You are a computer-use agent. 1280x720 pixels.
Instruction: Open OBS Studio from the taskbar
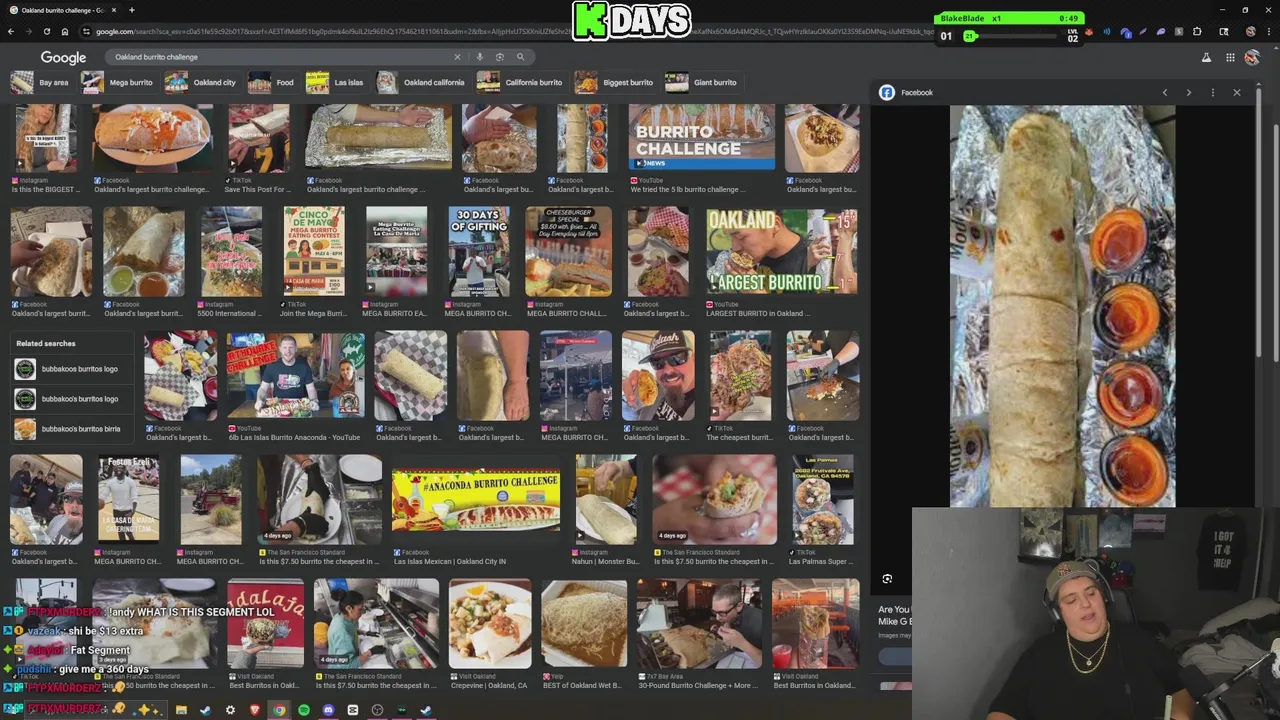(x=377, y=710)
